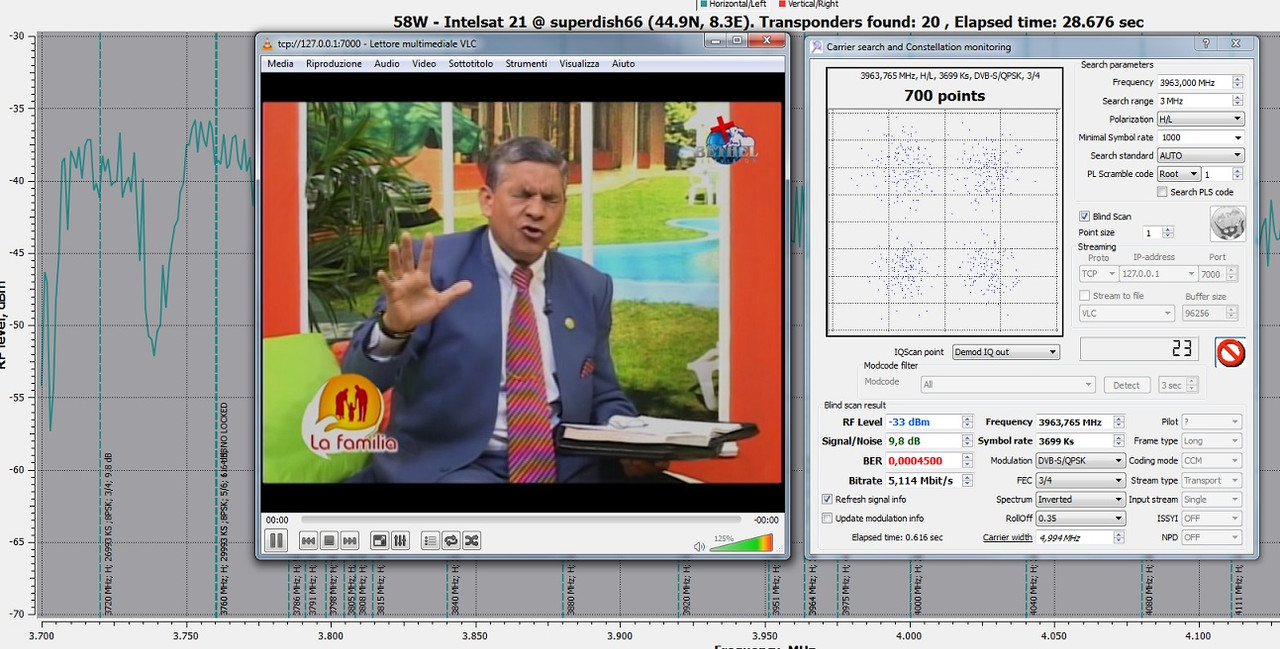Click the Frequency field spinner arrows

(x=1238, y=82)
